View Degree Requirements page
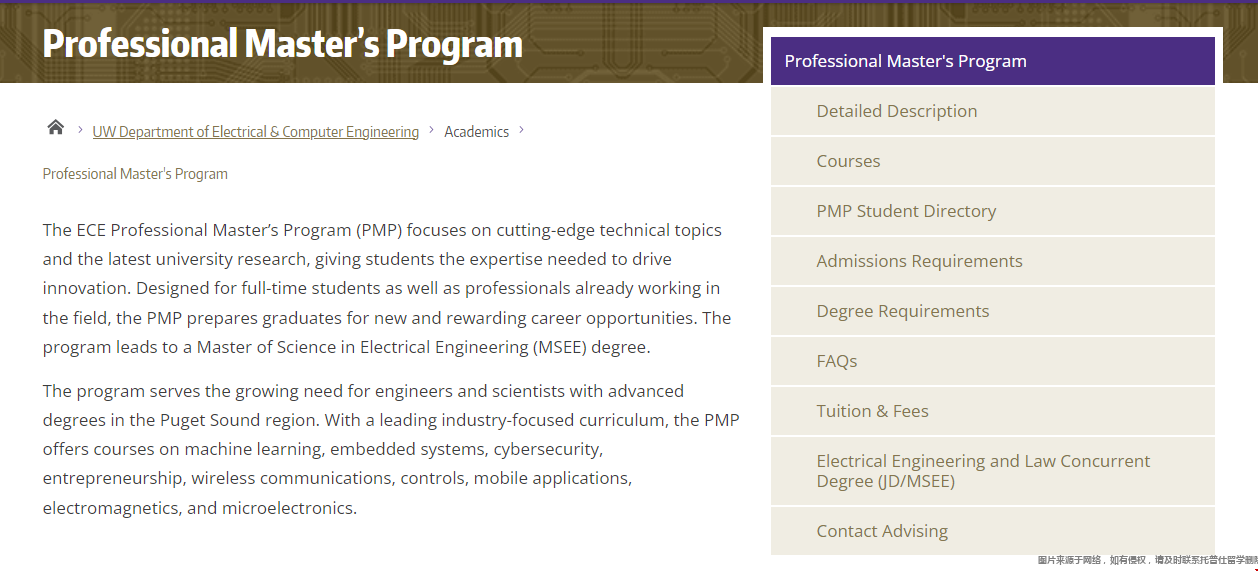This screenshot has height=571, width=1258. [x=993, y=311]
